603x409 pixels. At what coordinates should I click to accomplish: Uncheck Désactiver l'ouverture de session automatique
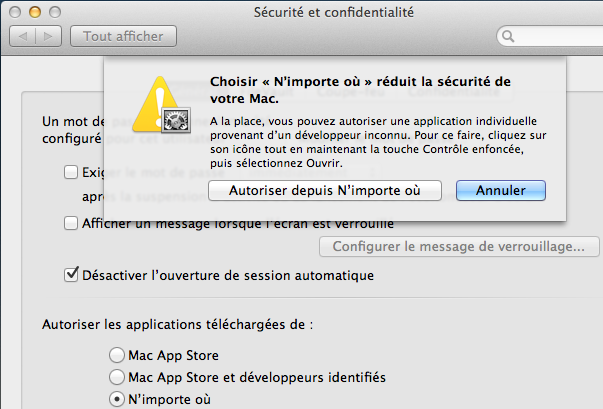pyautogui.click(x=71, y=274)
